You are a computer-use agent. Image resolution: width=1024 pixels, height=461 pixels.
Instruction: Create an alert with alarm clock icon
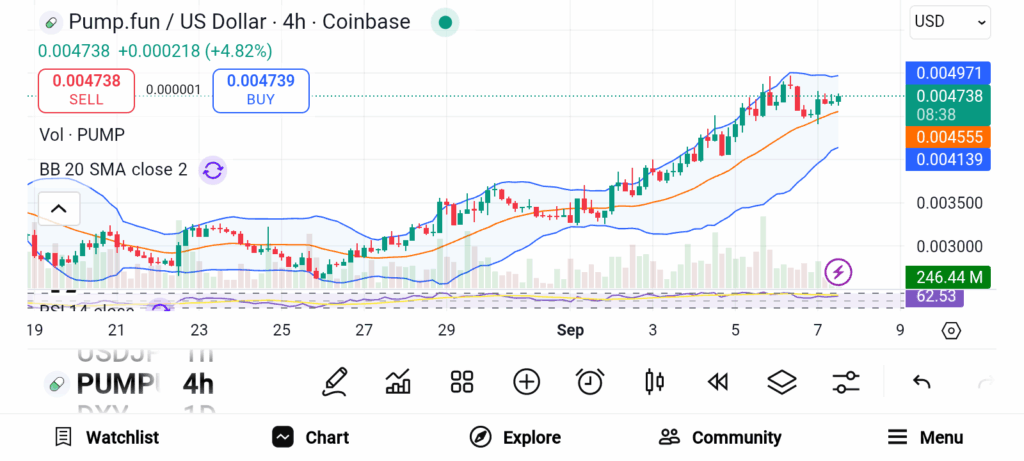coord(590,381)
